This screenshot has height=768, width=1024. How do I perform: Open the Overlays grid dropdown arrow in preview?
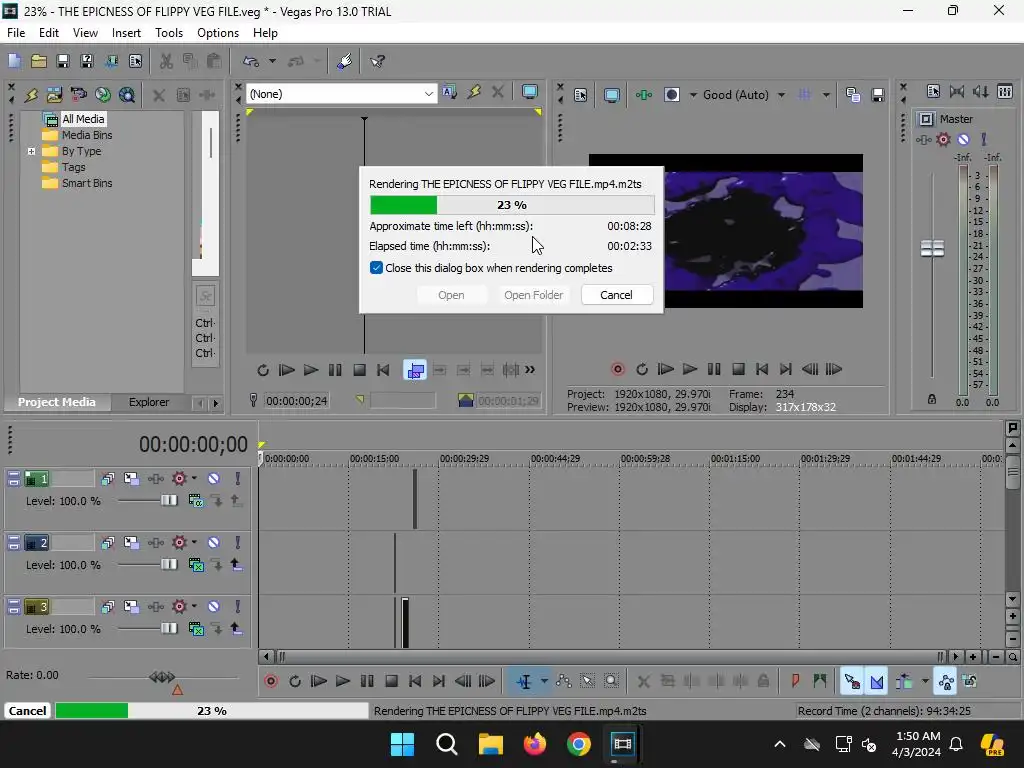click(826, 95)
